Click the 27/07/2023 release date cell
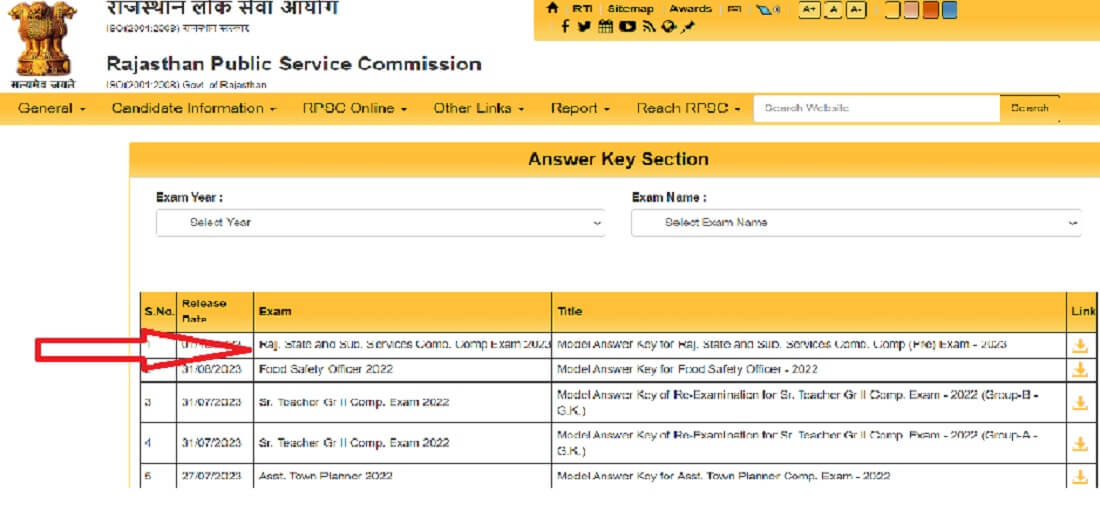Screen dimensions: 1100x524 (215, 476)
